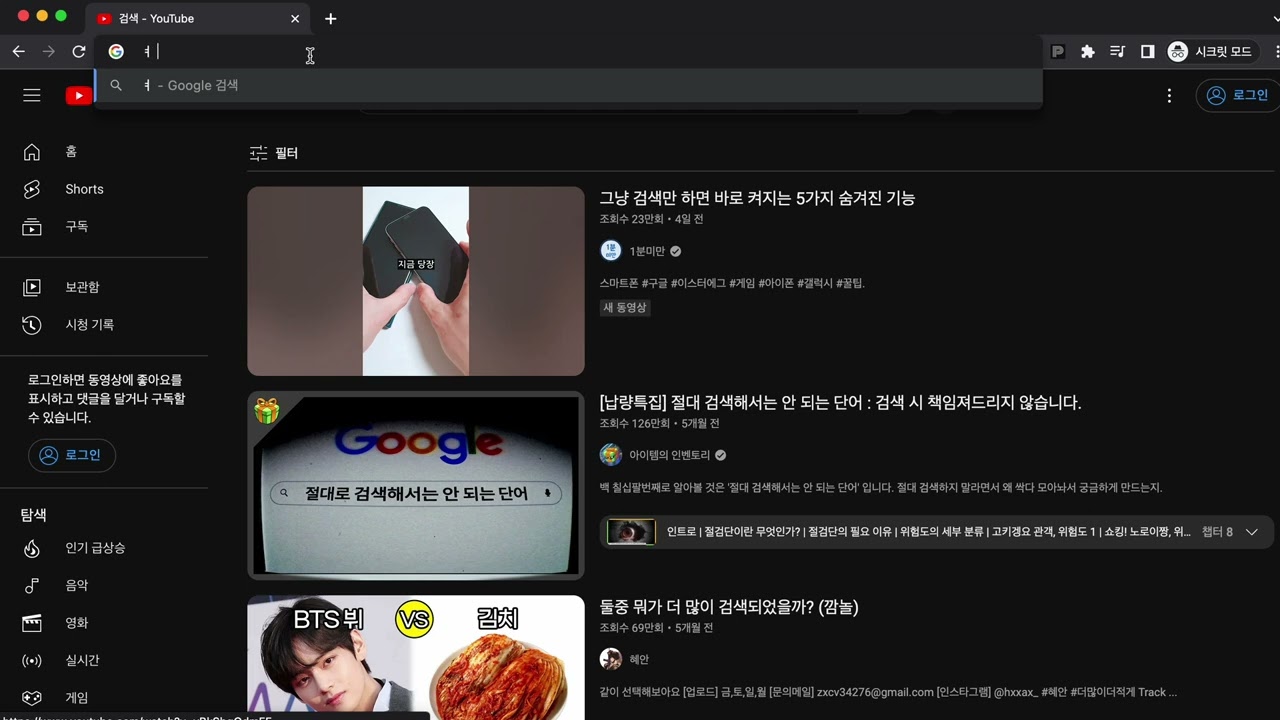Image resolution: width=1280 pixels, height=720 pixels.
Task: Toggle the browser side panel
Action: (1148, 52)
